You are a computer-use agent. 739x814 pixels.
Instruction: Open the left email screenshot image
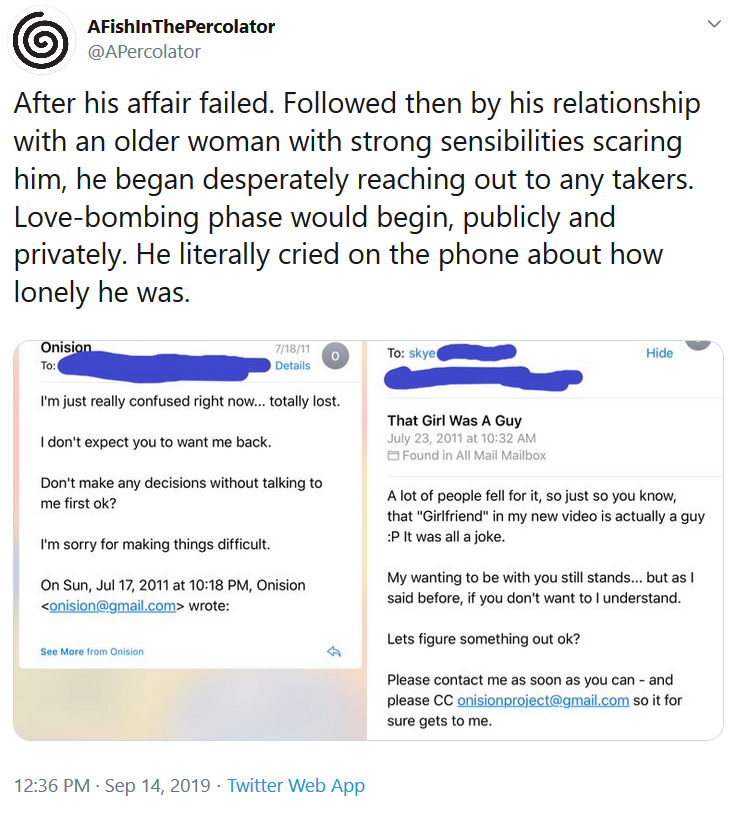[190, 540]
